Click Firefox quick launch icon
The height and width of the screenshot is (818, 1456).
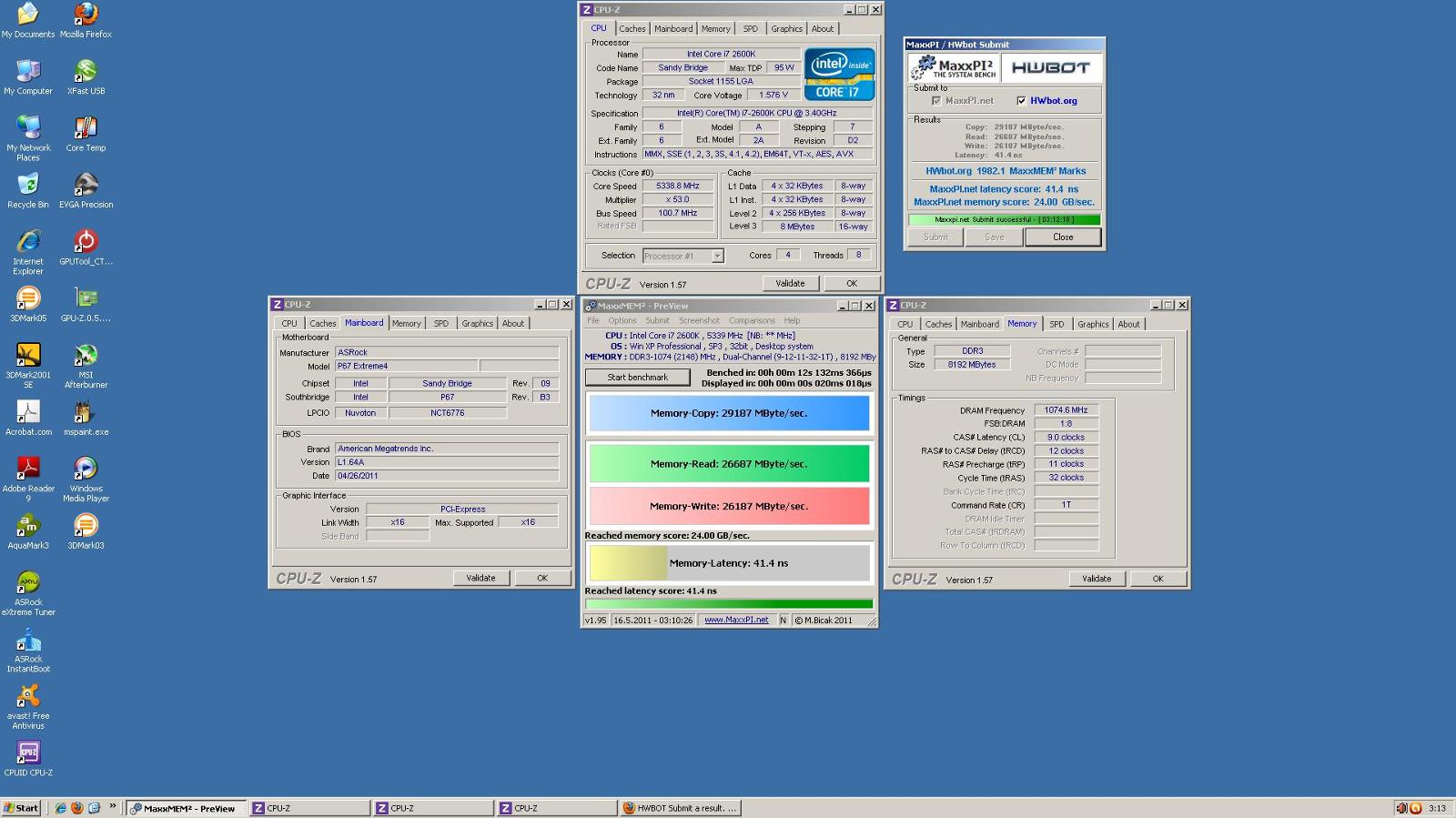[76, 808]
